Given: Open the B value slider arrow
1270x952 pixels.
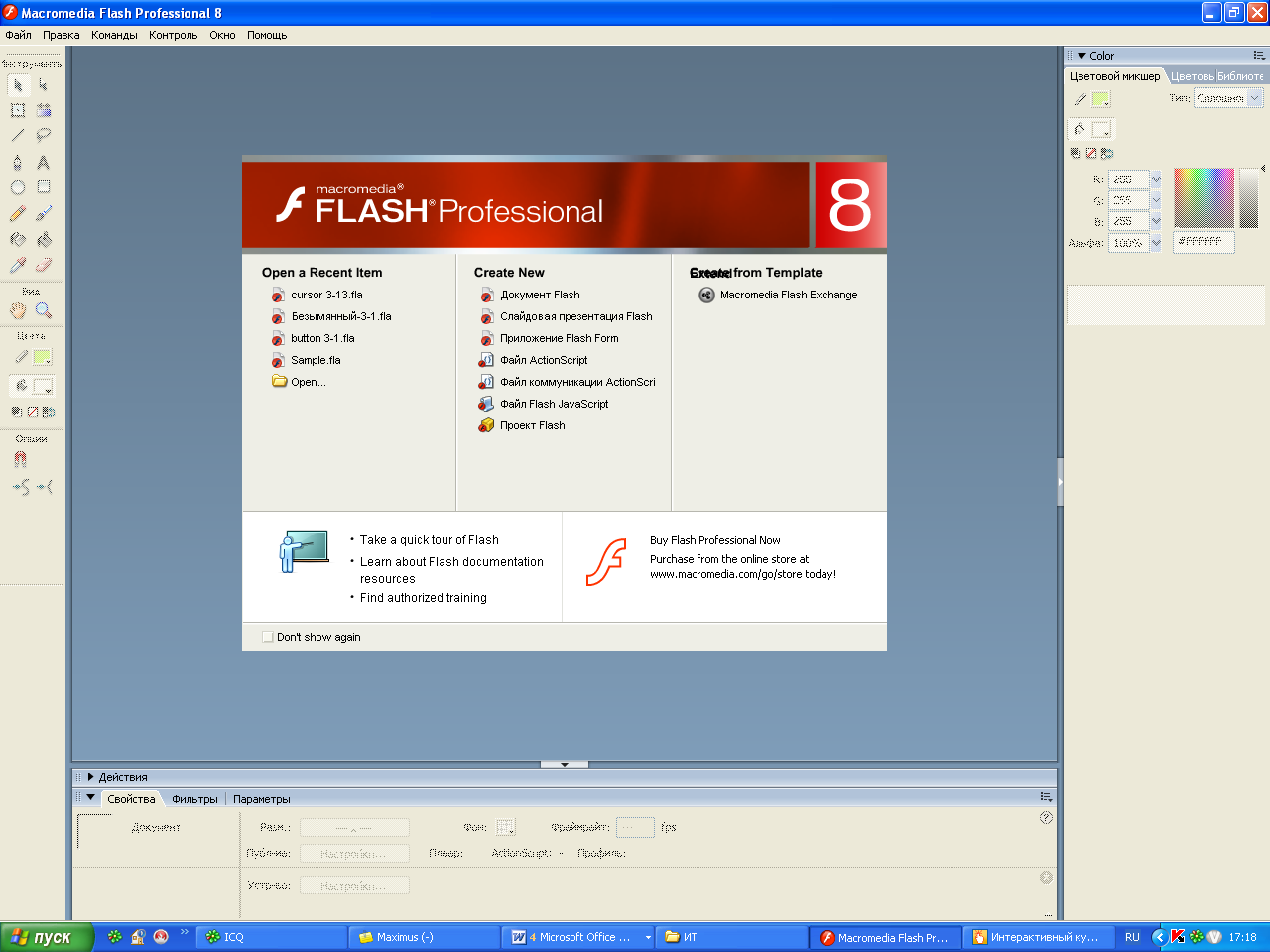Looking at the screenshot, I should point(1156,221).
